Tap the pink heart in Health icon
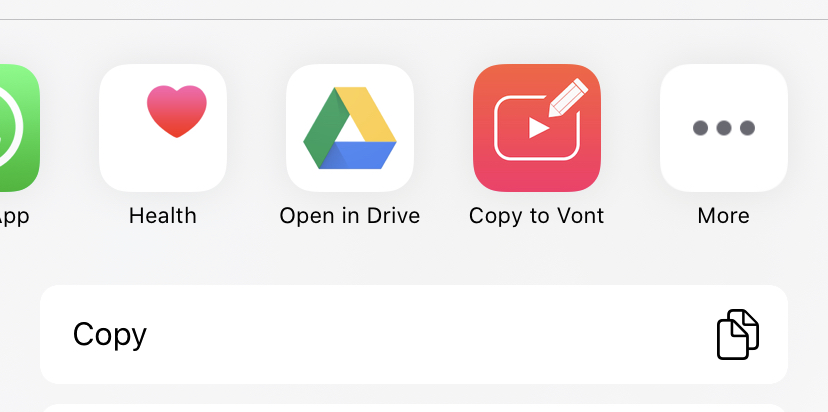 click(x=177, y=110)
